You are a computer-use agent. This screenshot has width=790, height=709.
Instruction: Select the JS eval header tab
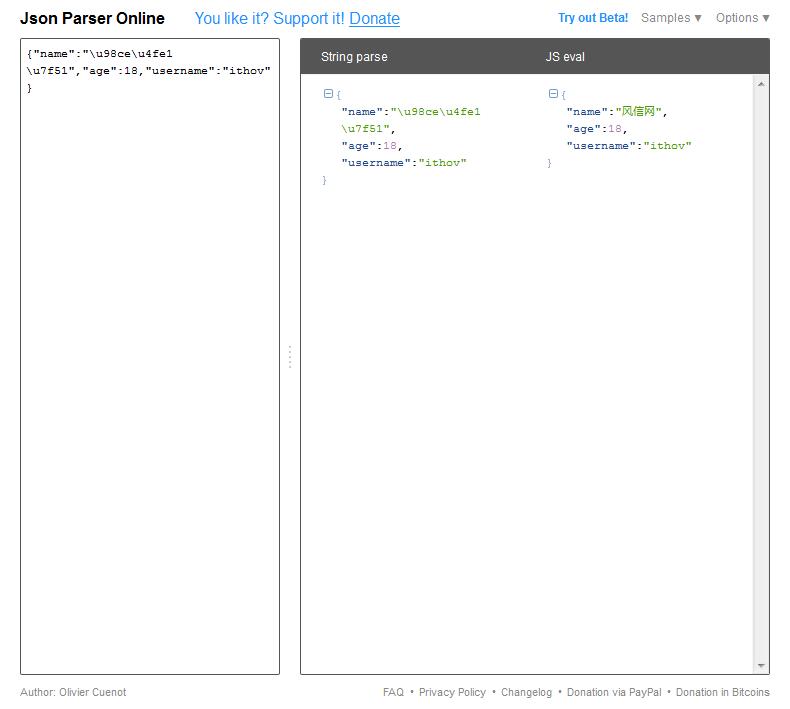pyautogui.click(x=565, y=57)
